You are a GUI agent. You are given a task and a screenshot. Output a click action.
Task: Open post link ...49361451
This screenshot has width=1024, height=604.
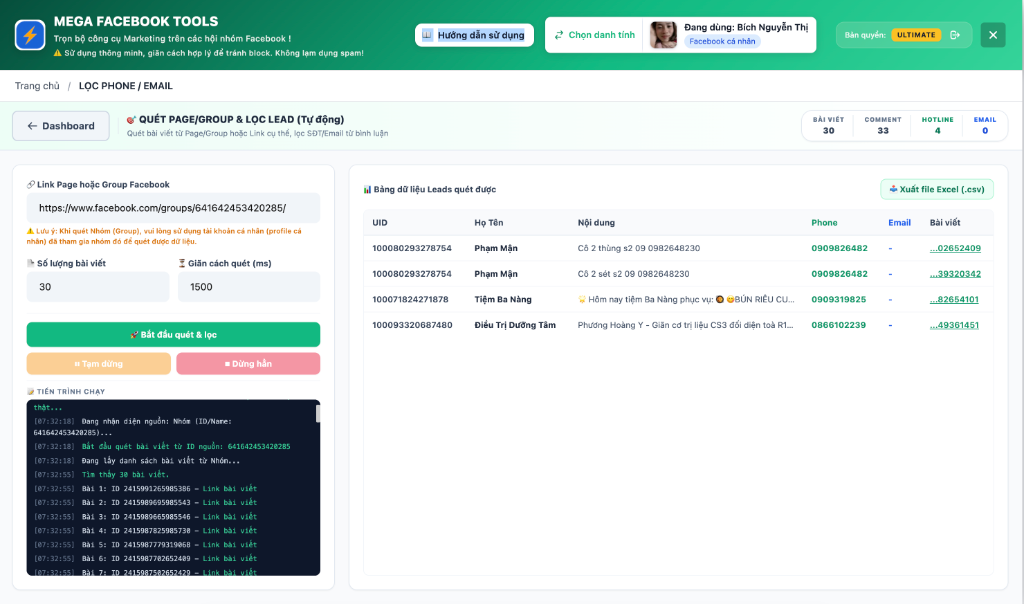click(954, 325)
